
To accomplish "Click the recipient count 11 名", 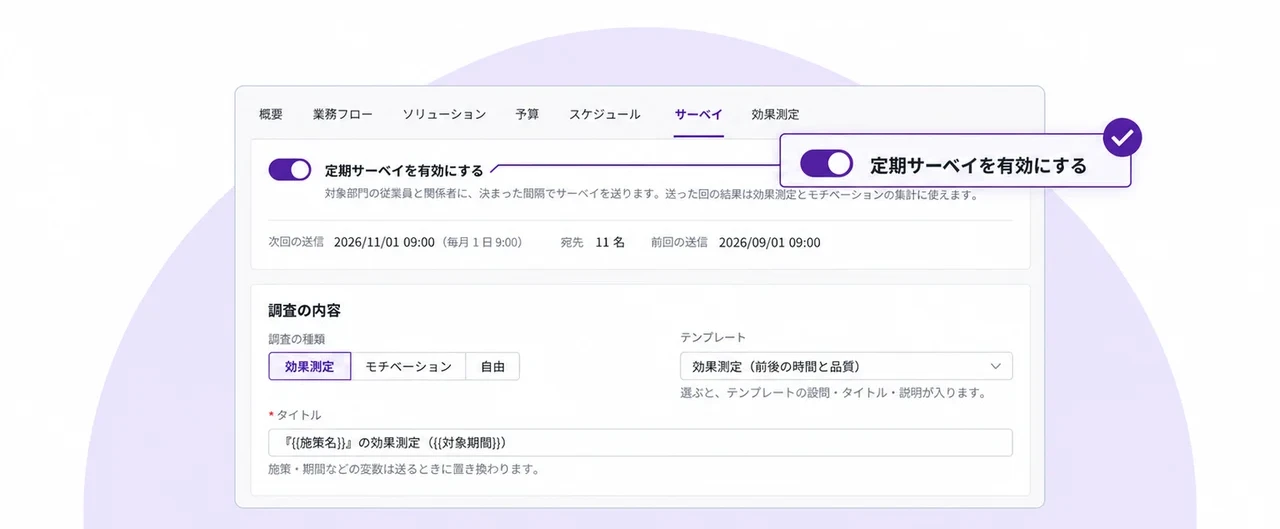I will point(610,242).
